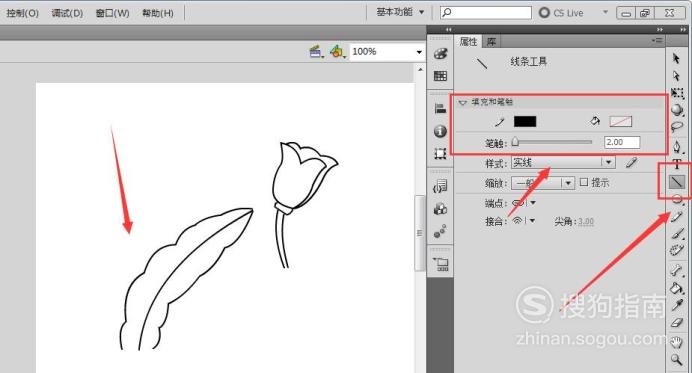Click the stroke value field 2.00
Viewport: 692px width, 373px height.
click(622, 142)
